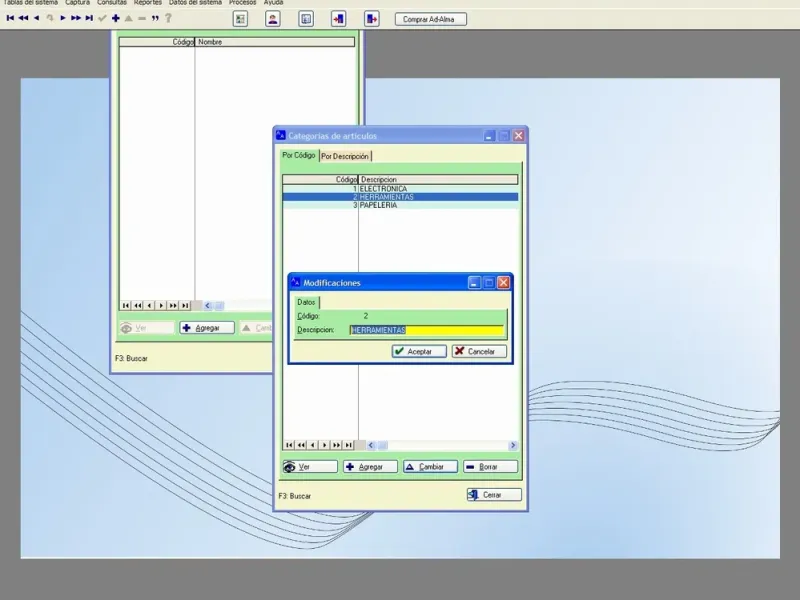Click the gray triangle change icon in main toolbar
The height and width of the screenshot is (600, 800).
pyautogui.click(x=129, y=18)
